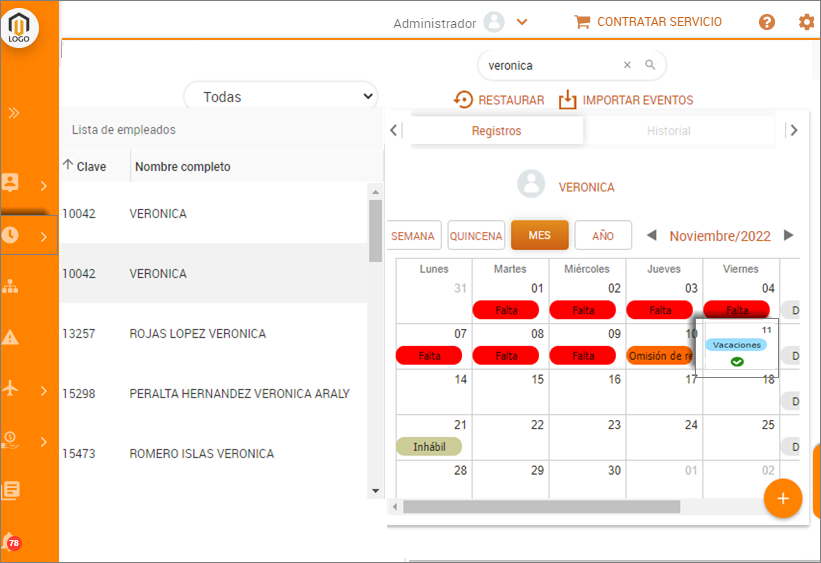Open the notifications icon with 78 badge
821x563 pixels.
pyautogui.click(x=12, y=541)
